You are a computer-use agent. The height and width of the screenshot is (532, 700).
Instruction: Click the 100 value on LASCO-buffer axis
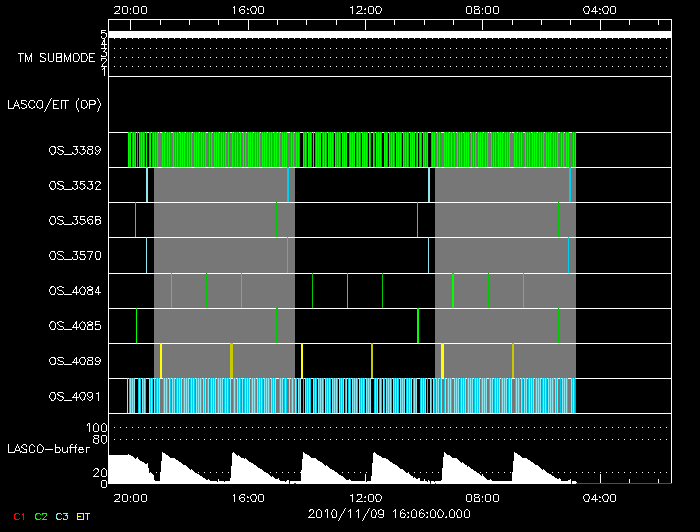96,428
